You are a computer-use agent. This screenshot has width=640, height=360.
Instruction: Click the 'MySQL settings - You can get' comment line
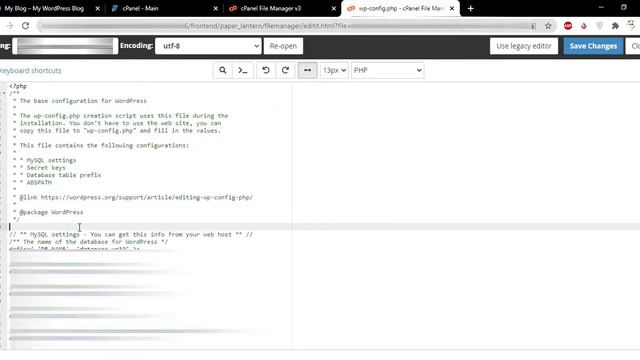[131, 234]
